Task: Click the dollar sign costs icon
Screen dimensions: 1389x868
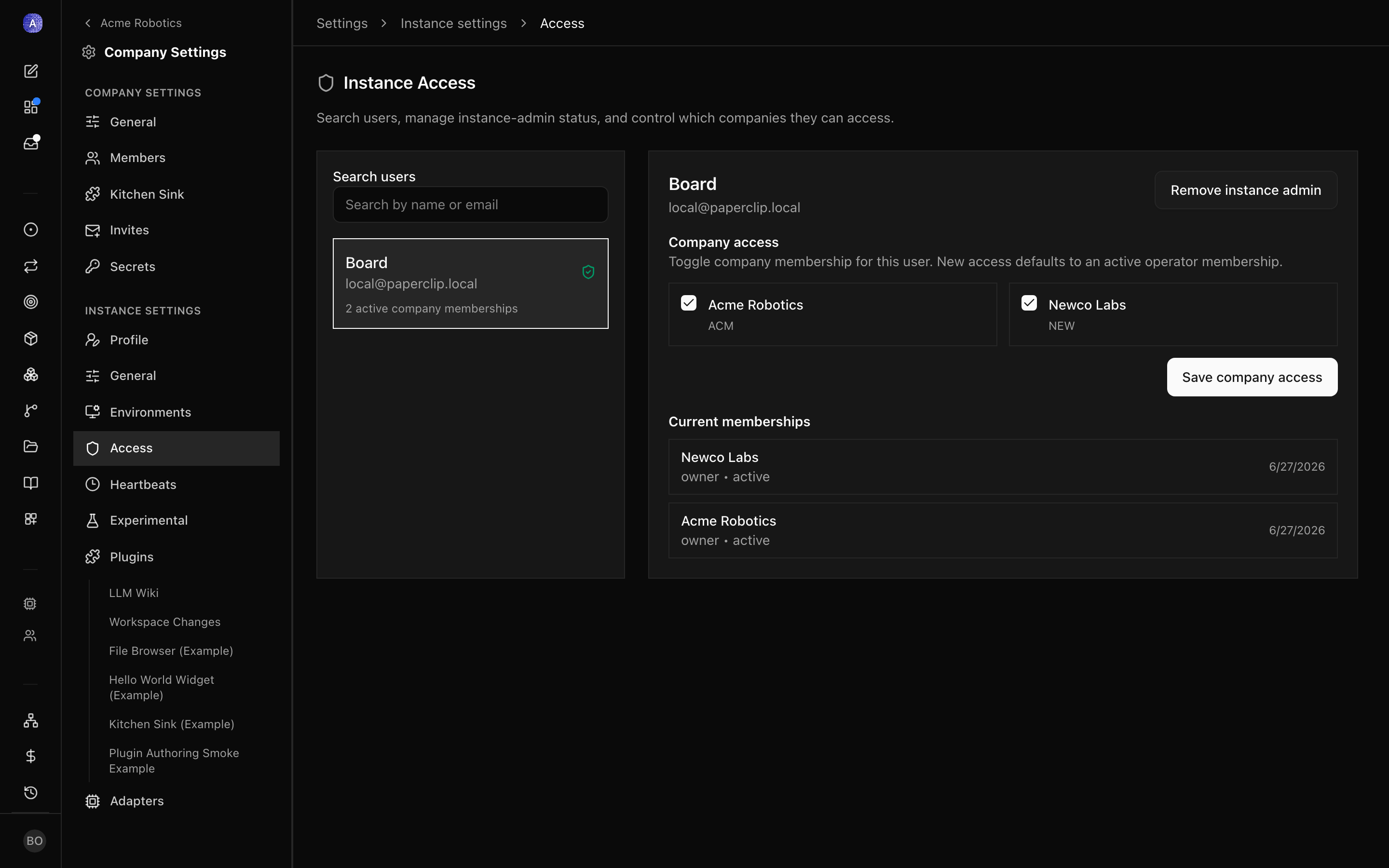Action: click(x=31, y=756)
